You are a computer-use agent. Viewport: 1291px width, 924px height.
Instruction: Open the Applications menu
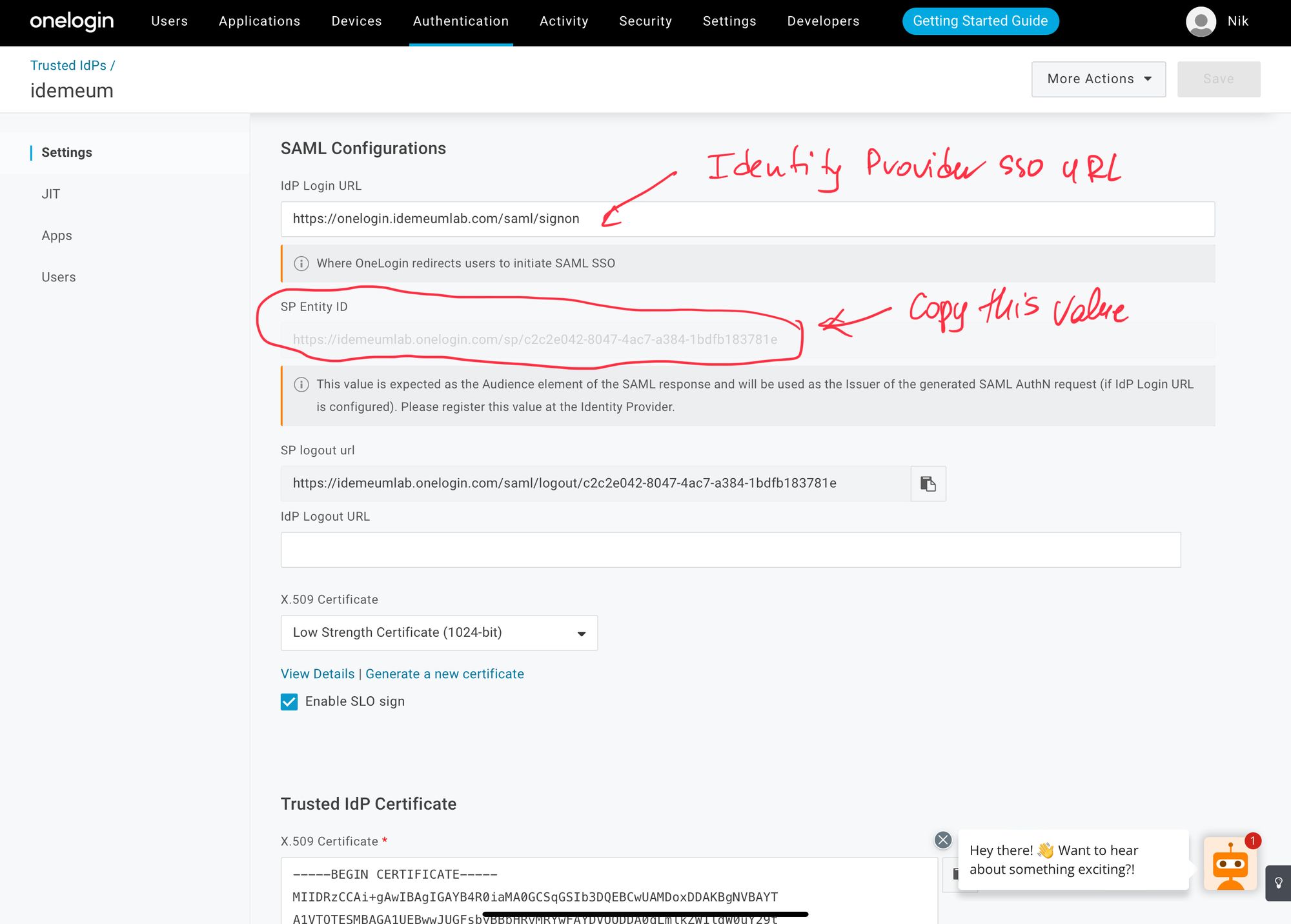click(x=259, y=21)
